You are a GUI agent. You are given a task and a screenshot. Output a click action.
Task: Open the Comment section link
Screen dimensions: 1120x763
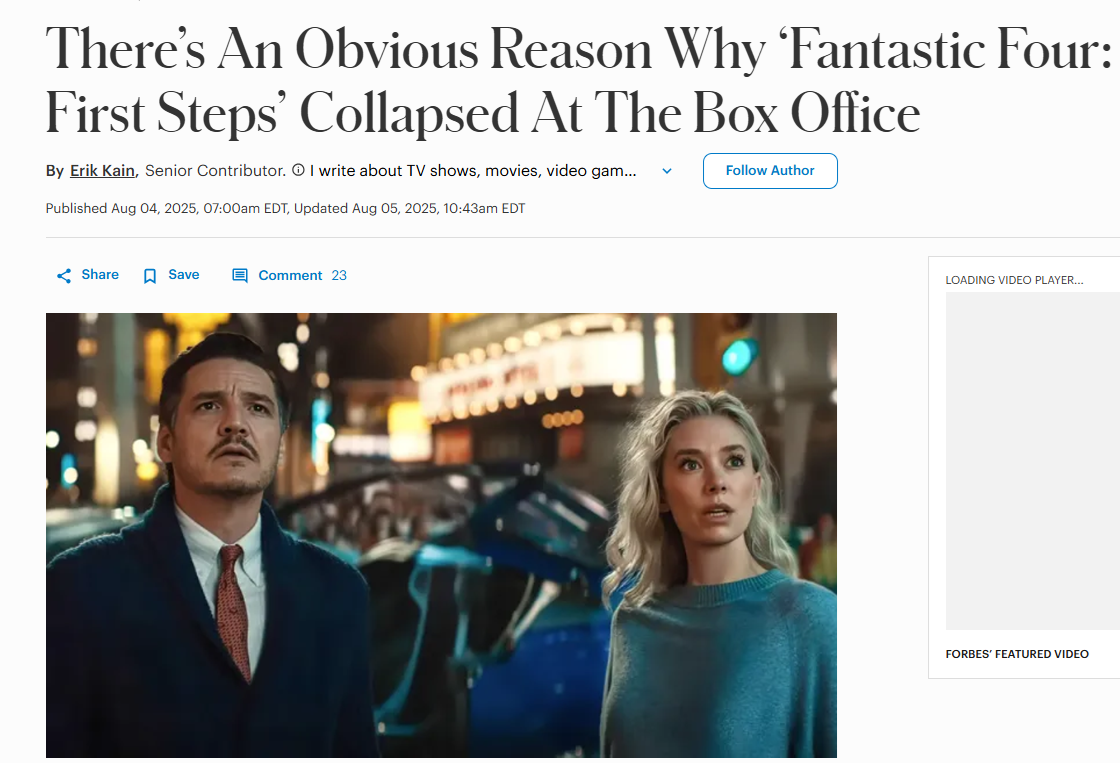pos(290,275)
